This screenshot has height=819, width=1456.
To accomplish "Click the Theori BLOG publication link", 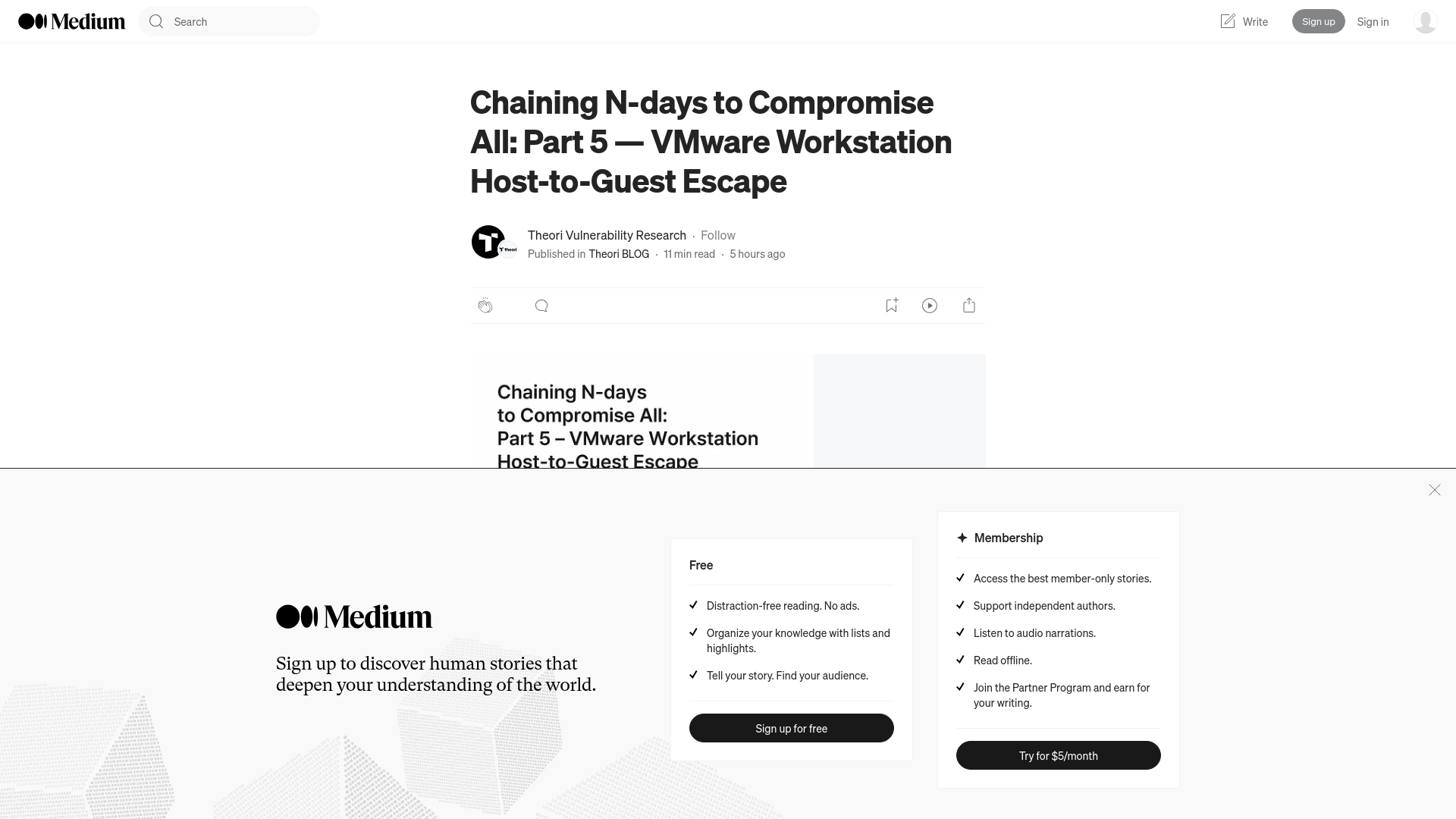I will (x=619, y=253).
